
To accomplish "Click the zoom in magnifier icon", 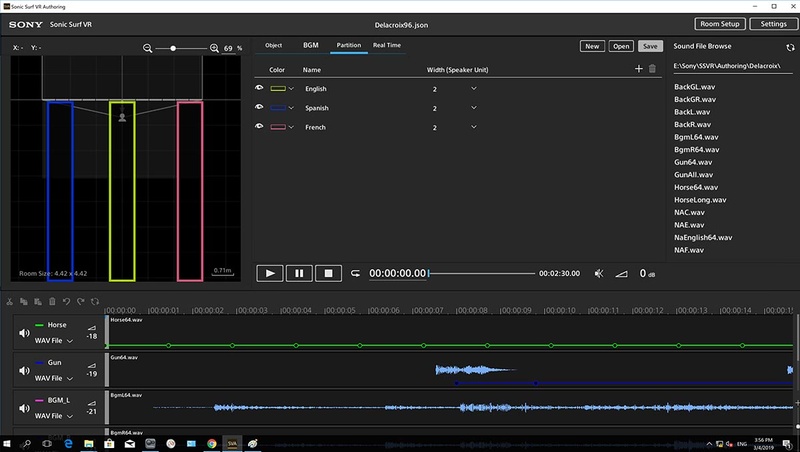I will pos(214,48).
